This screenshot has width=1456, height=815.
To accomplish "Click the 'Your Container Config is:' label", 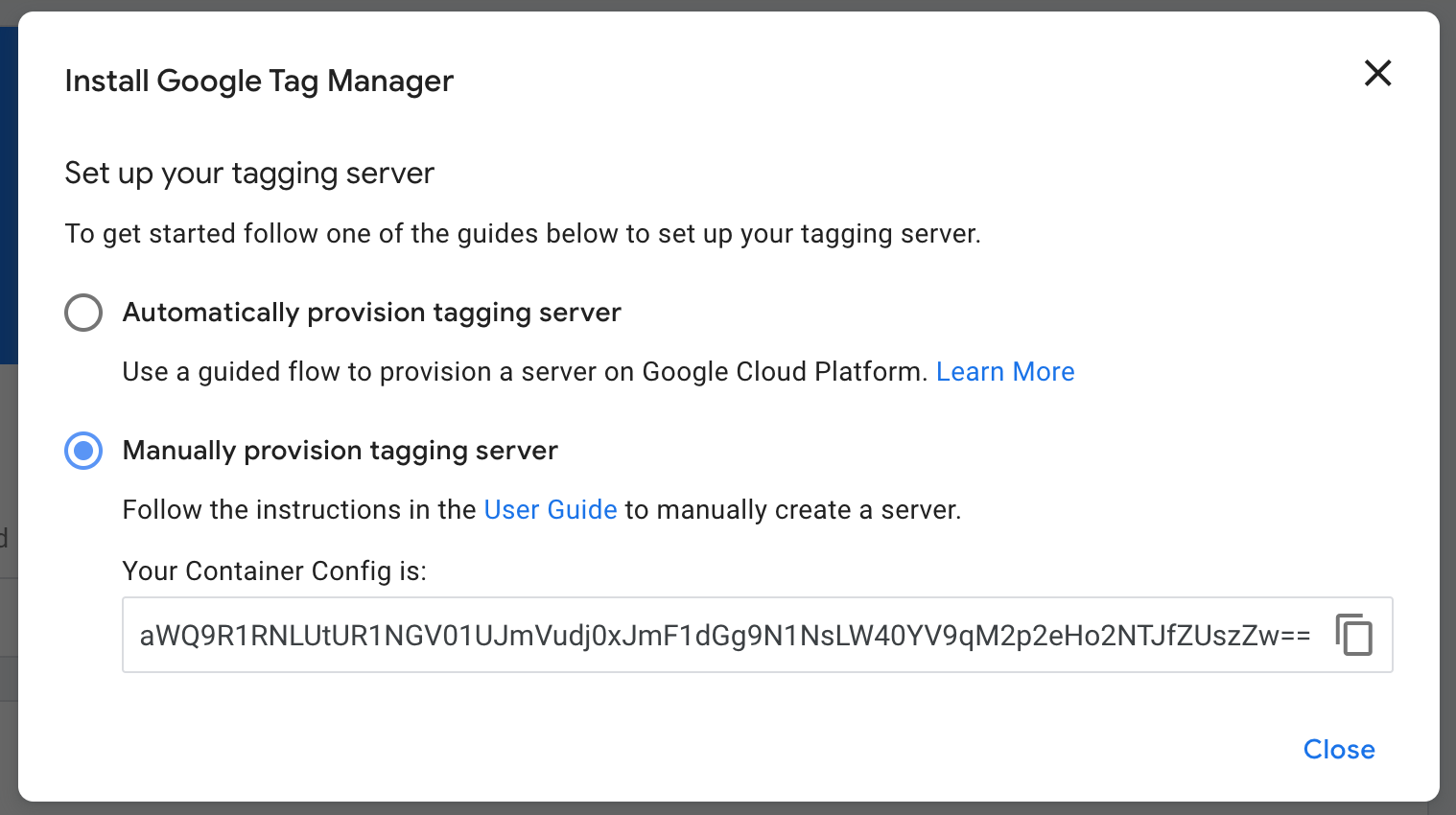I will pos(274,571).
